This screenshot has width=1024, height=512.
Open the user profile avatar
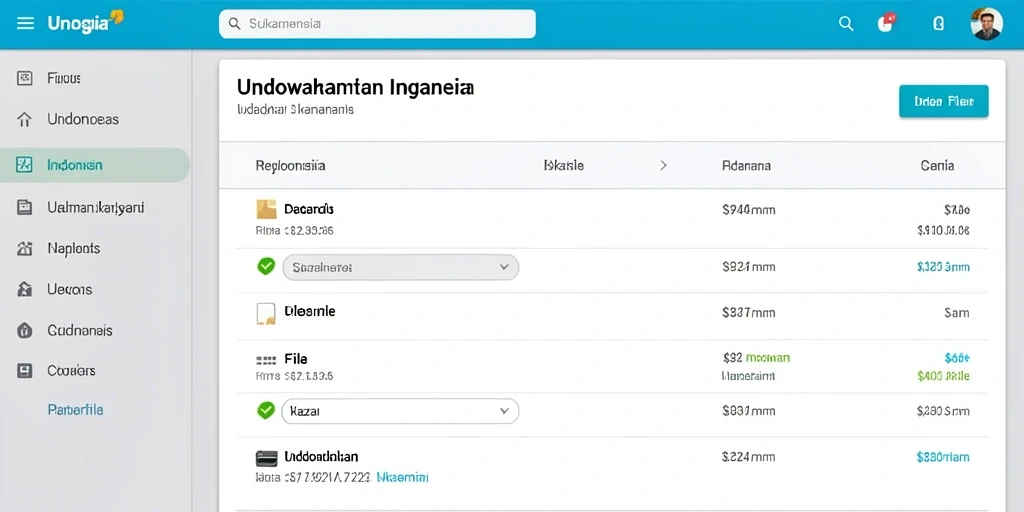click(x=986, y=24)
